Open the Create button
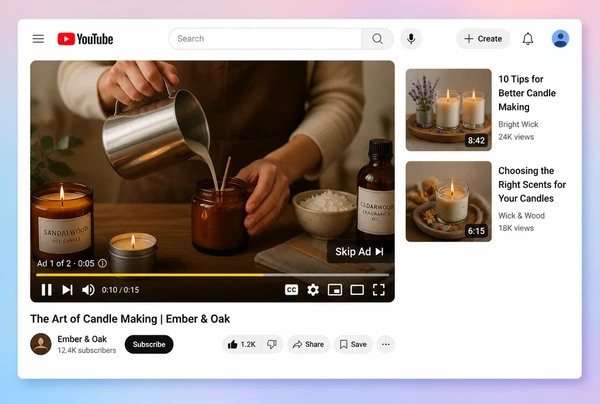The image size is (600, 404). [x=483, y=39]
